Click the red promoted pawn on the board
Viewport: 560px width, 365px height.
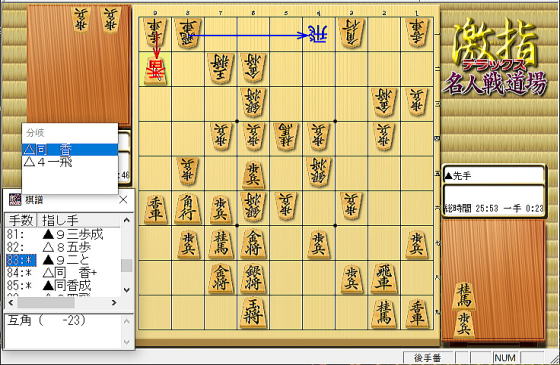(155, 69)
